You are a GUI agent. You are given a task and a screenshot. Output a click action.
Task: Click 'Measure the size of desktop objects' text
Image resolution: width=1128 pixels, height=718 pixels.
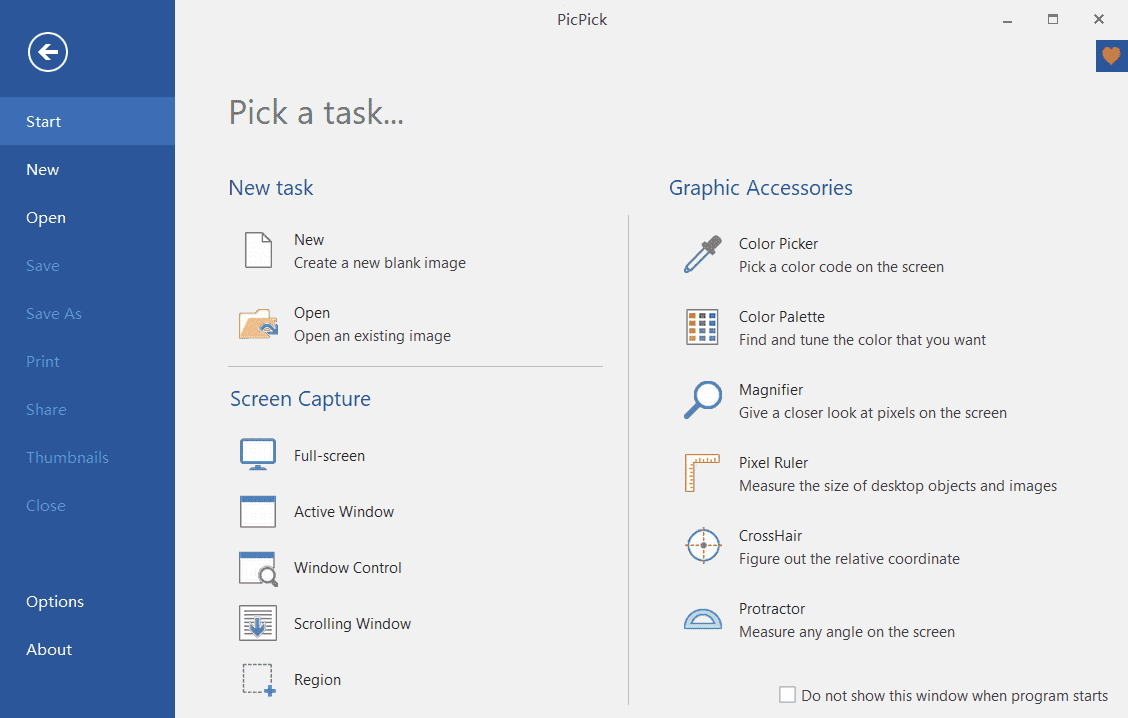pyautogui.click(x=898, y=486)
